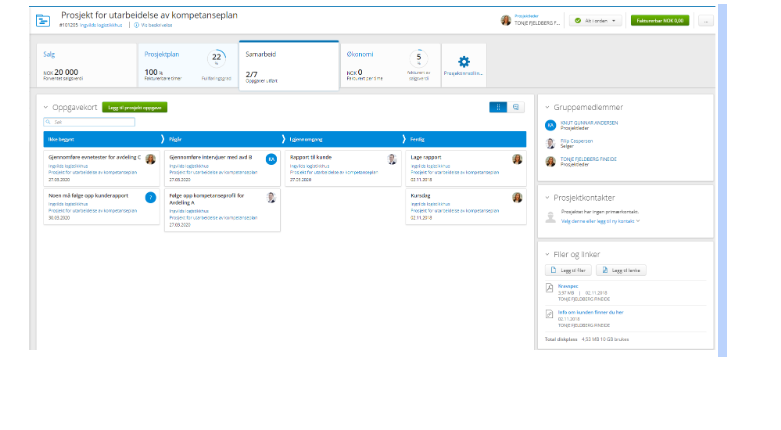781x430 pixels.
Task: Click Tonje Fjeldberg Finede's avatar in Gruppemedlemmer
Action: click(550, 161)
